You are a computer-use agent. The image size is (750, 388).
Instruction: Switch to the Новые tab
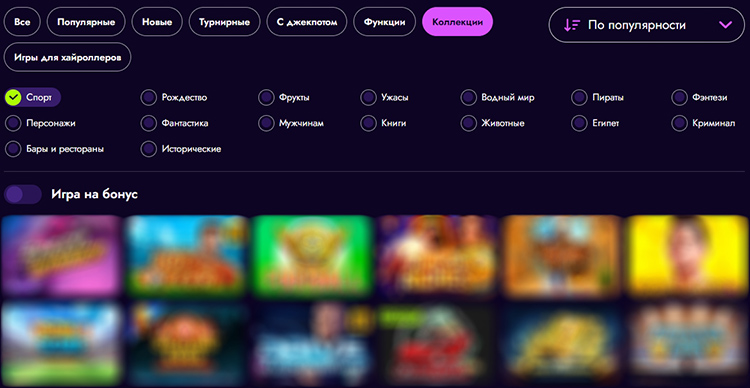point(157,22)
